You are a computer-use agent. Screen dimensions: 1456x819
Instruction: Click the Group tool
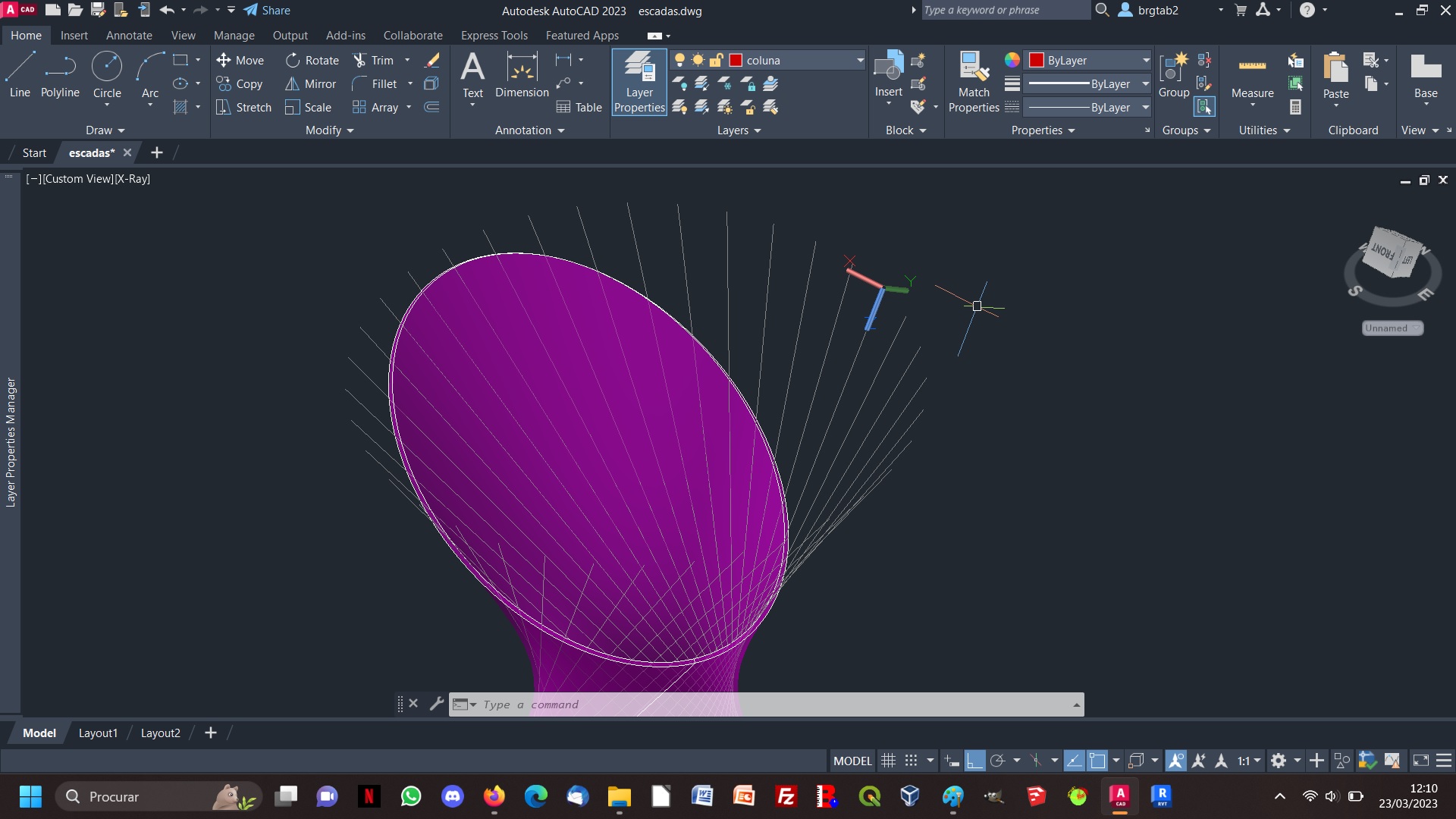pos(1173,76)
